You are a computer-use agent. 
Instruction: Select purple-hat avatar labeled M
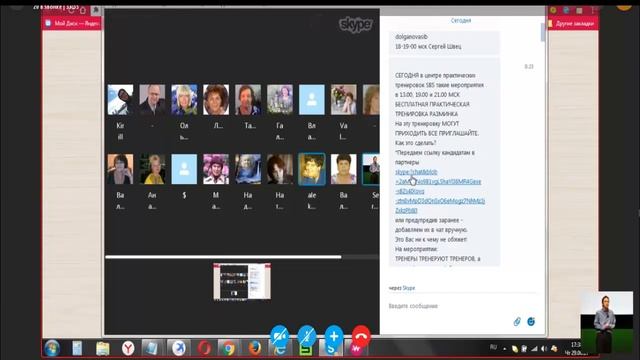(x=216, y=169)
